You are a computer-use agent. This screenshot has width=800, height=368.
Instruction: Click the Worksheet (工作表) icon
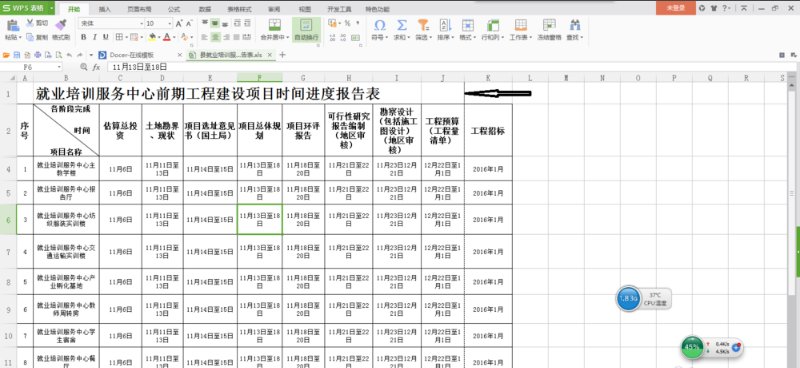pos(520,25)
